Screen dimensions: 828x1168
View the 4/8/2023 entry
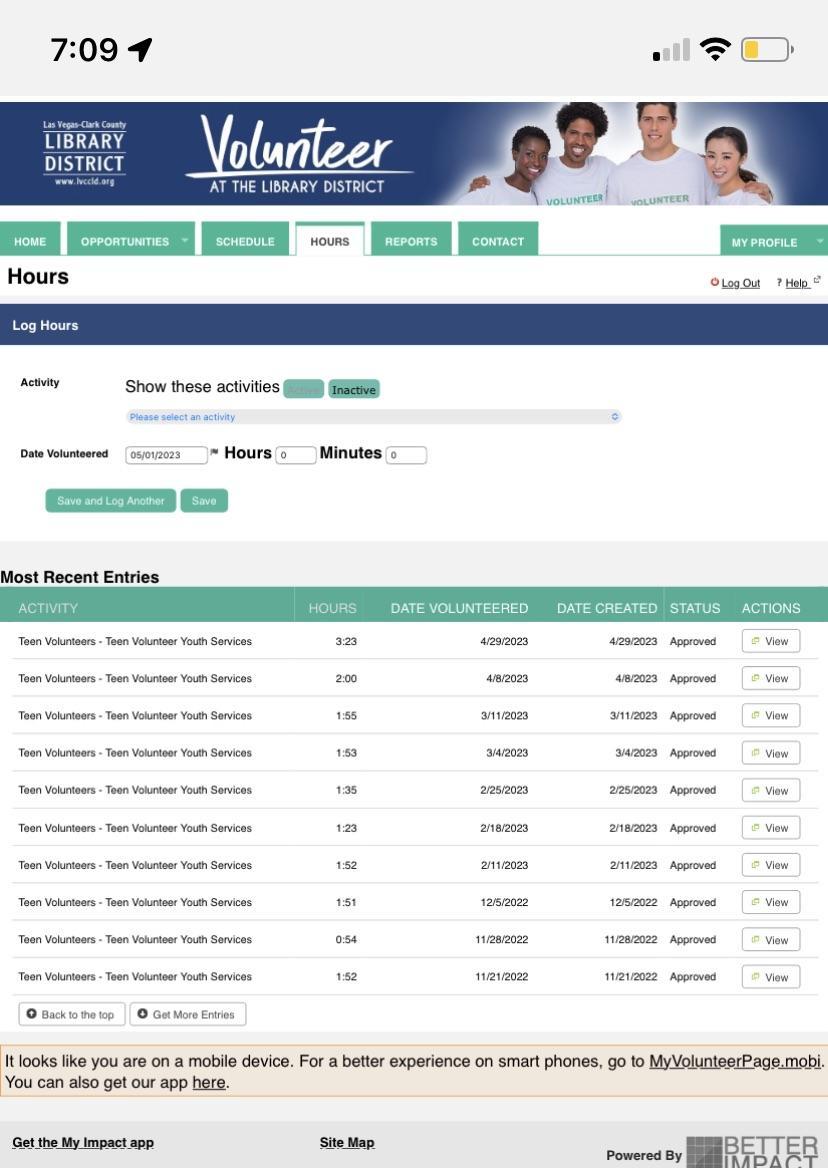(771, 679)
